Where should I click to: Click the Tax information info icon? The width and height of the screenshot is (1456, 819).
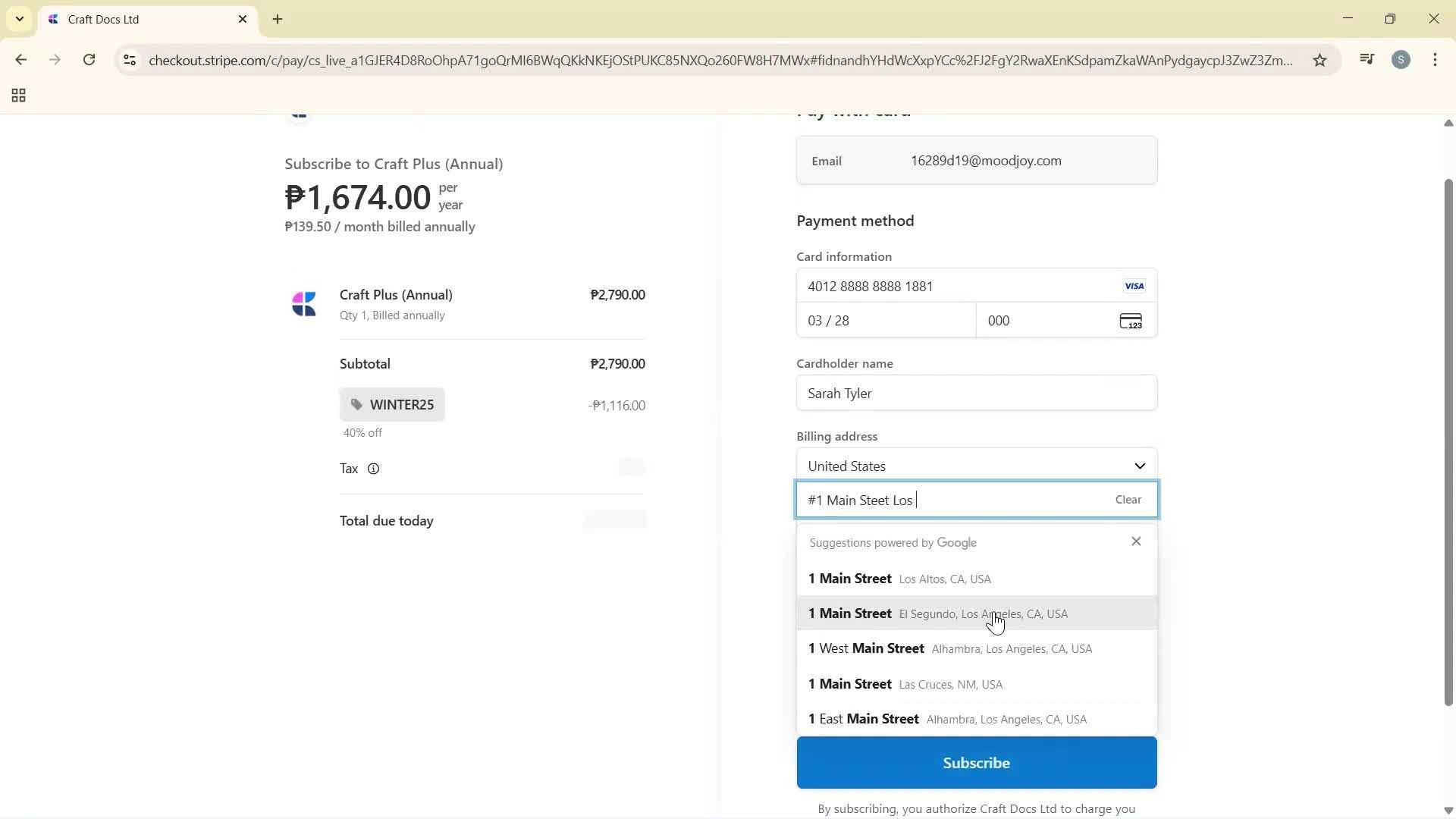click(374, 469)
